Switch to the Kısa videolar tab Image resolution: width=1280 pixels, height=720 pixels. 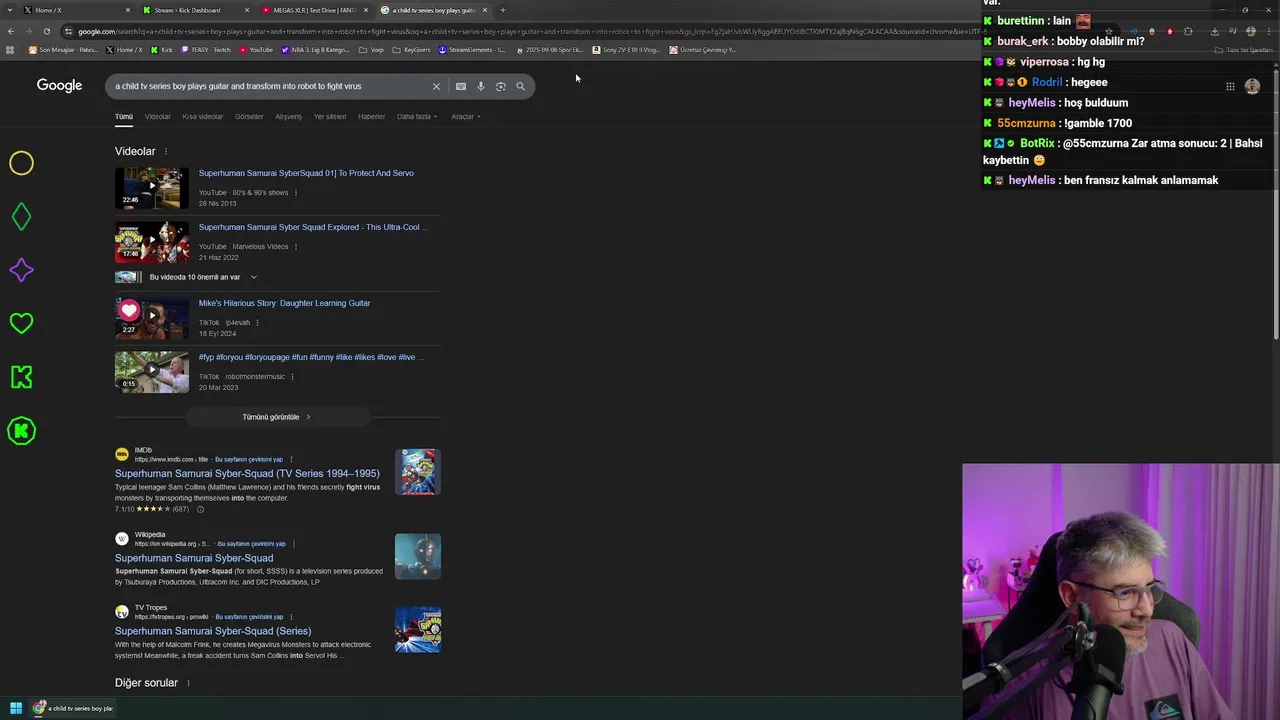203,117
